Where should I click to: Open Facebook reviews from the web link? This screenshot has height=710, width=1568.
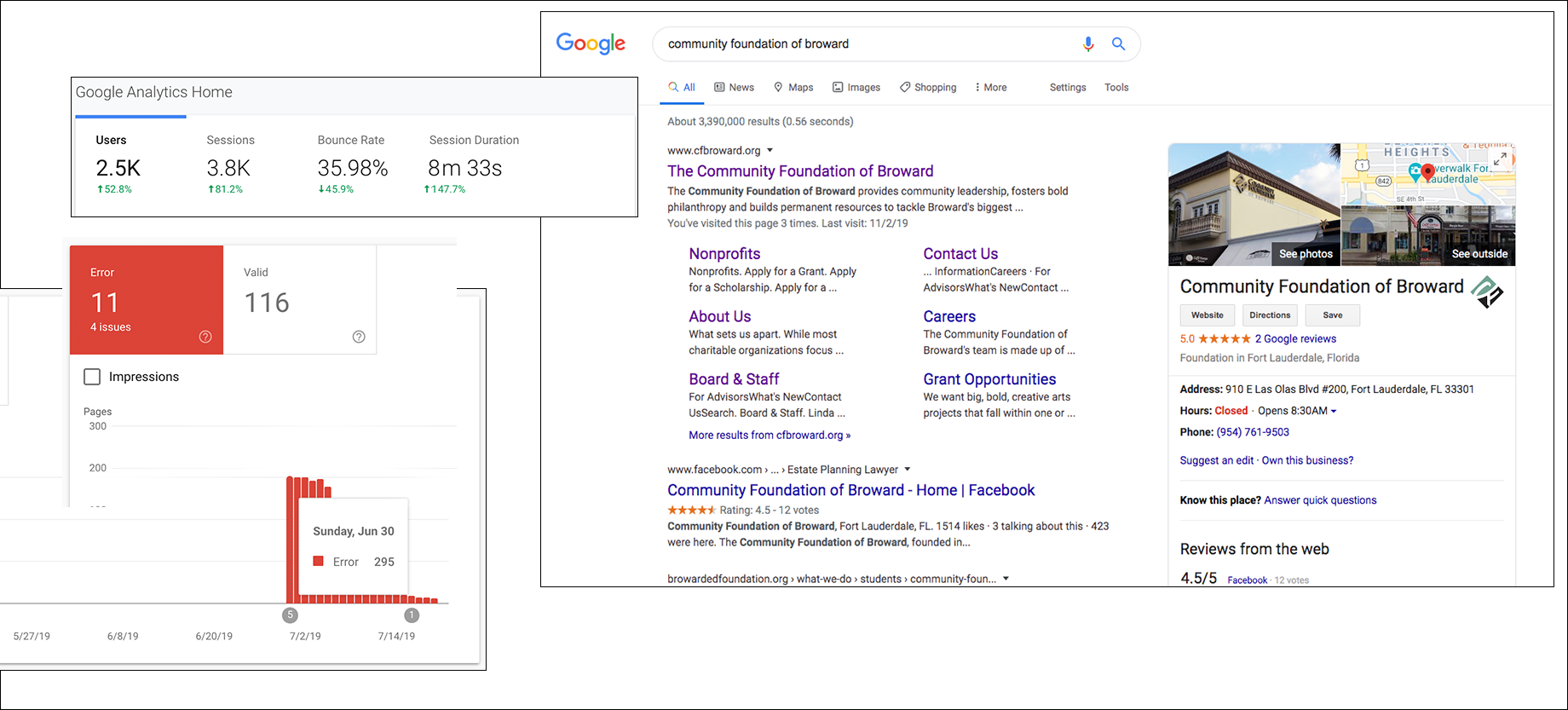coord(1247,580)
